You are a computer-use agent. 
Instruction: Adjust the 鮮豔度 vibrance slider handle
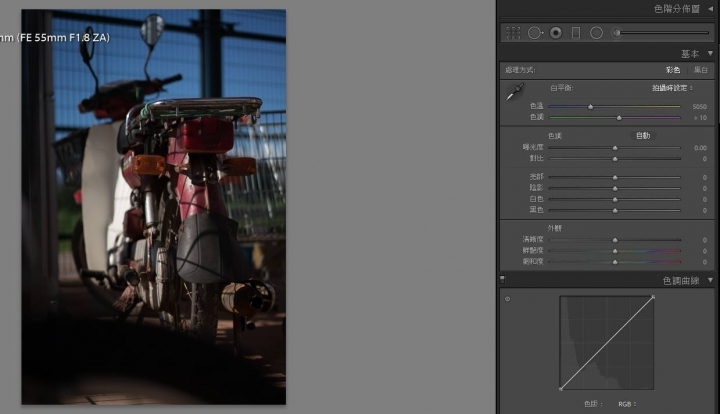(x=615, y=251)
